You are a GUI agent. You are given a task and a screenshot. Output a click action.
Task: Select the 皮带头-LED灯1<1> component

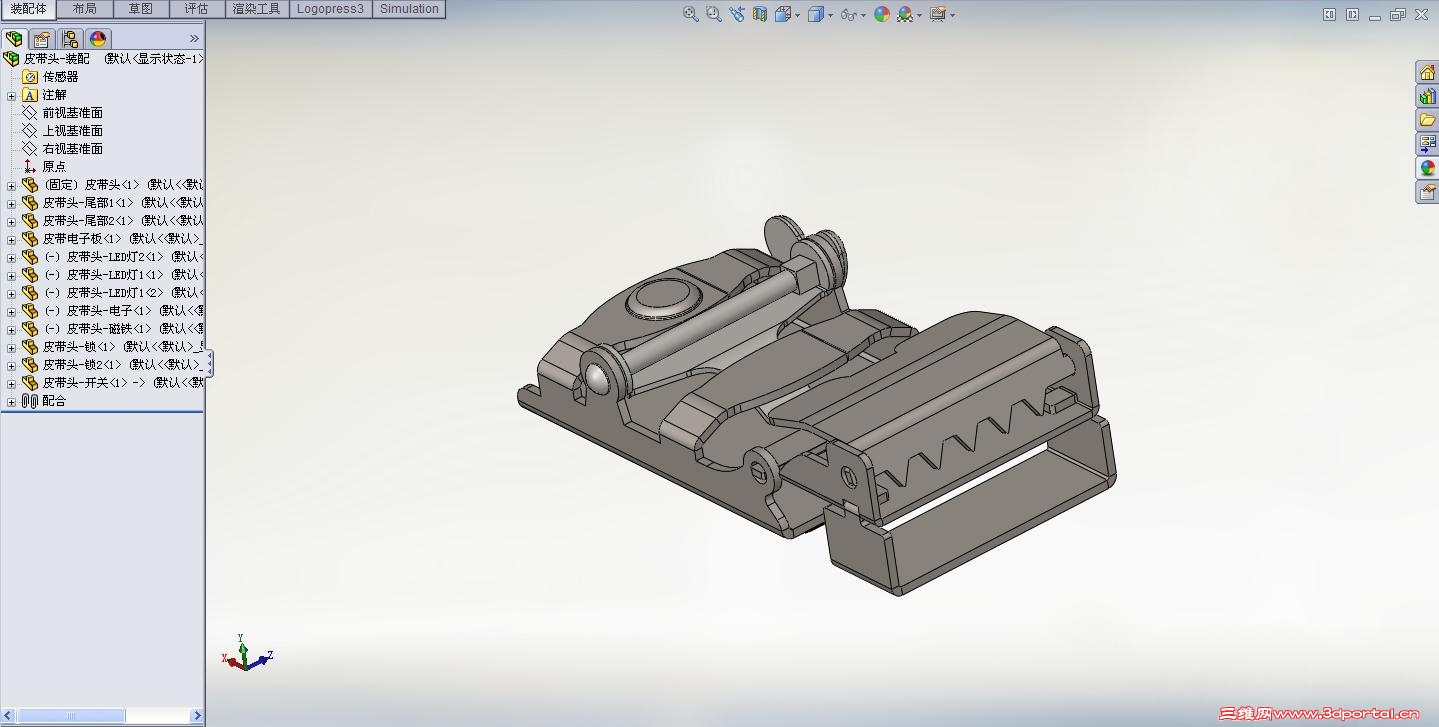click(x=113, y=275)
